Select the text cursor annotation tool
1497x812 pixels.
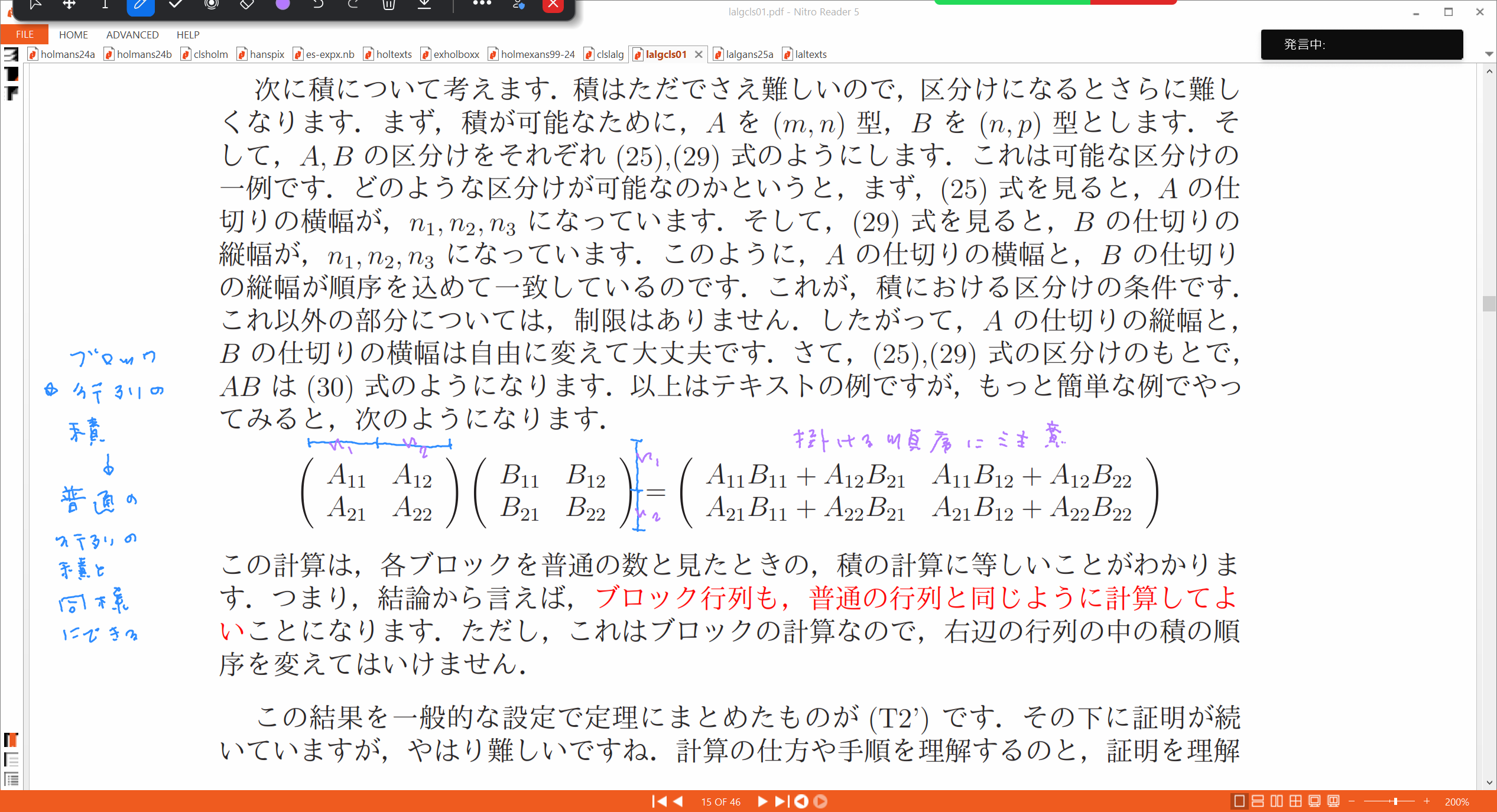(105, 5)
